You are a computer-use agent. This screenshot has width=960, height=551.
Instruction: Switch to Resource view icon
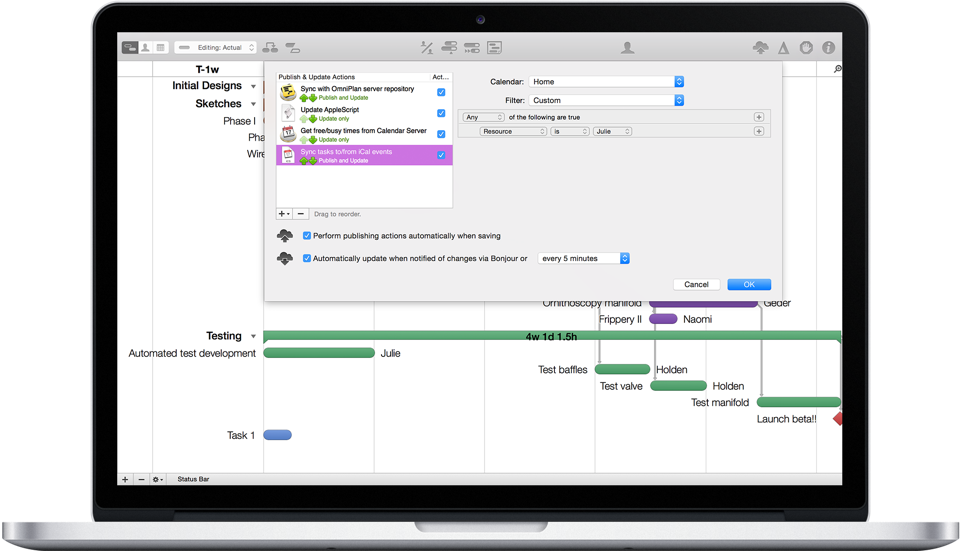pos(145,48)
